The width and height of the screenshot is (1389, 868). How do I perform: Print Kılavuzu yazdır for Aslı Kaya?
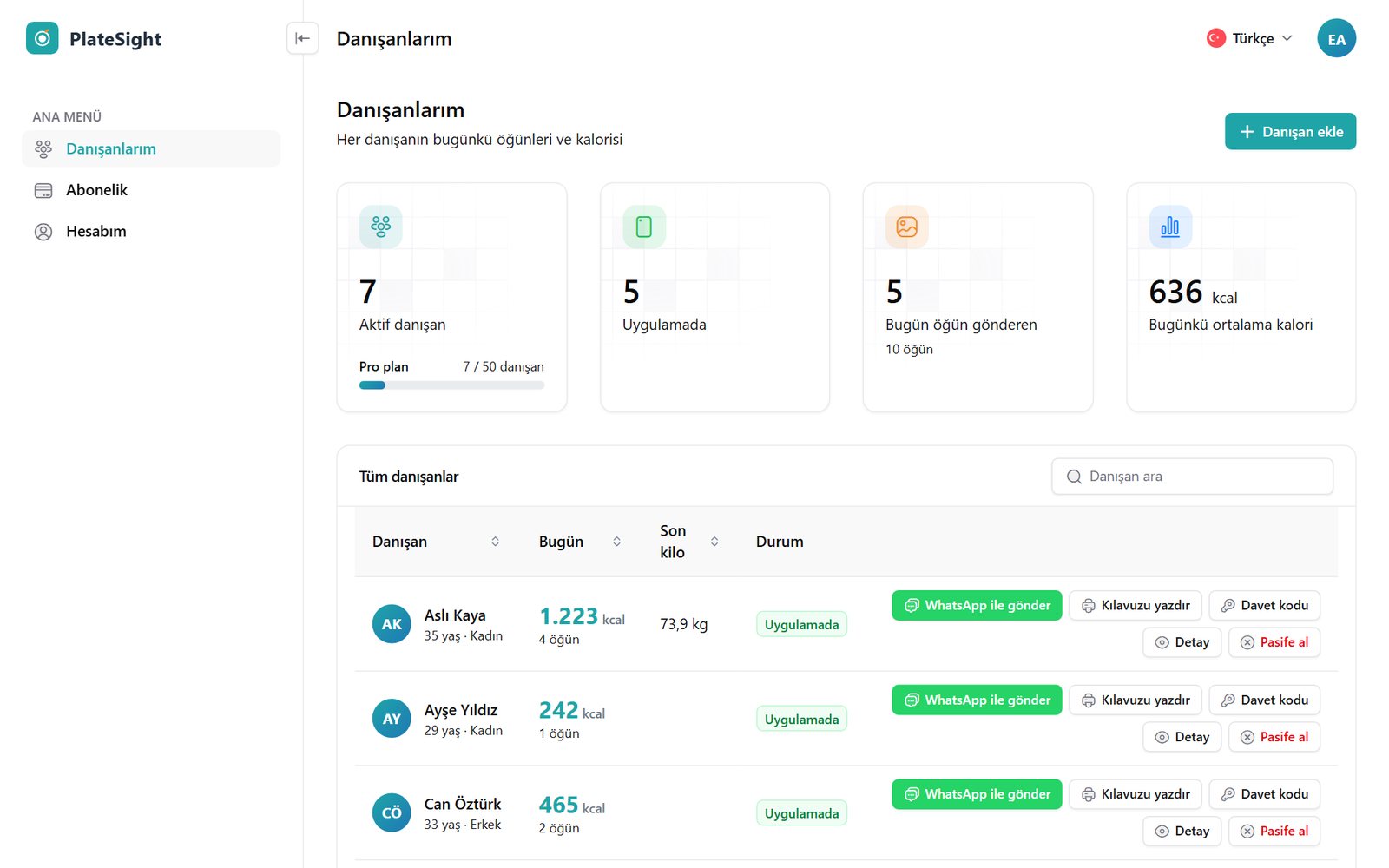1136,606
